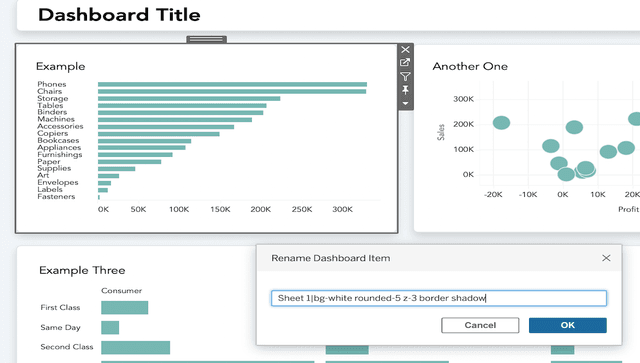The height and width of the screenshot is (363, 640).
Task: Open the More Options dropdown arrow
Action: [x=405, y=103]
